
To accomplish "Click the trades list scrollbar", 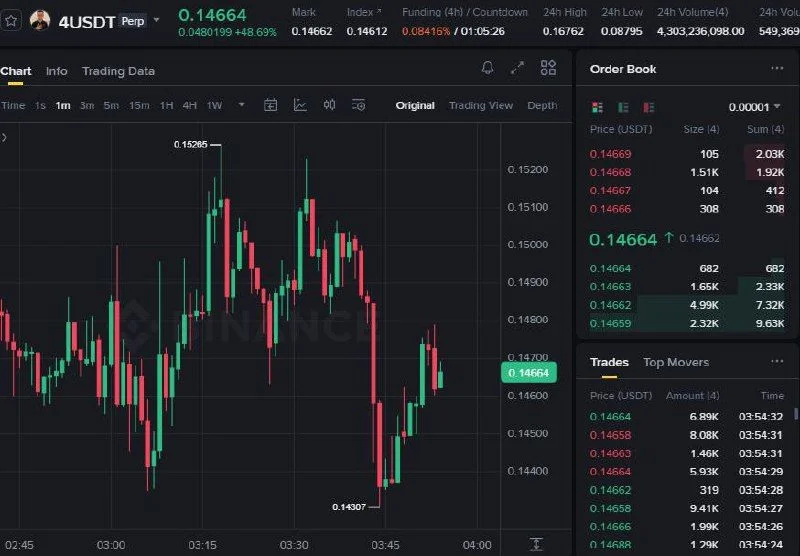I will 796,413.
